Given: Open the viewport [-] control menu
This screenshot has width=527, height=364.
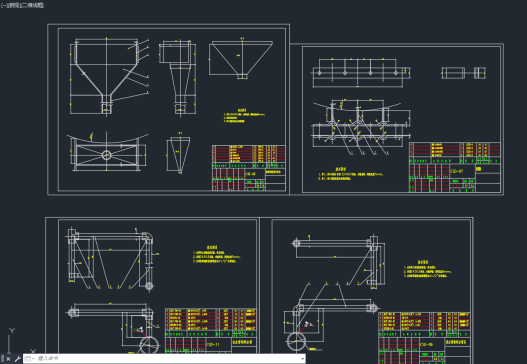Looking at the screenshot, I should coord(3,5).
